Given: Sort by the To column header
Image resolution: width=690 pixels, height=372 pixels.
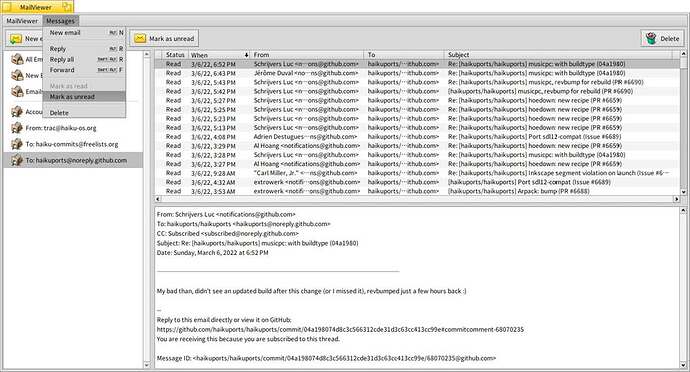Looking at the screenshot, I should point(404,55).
